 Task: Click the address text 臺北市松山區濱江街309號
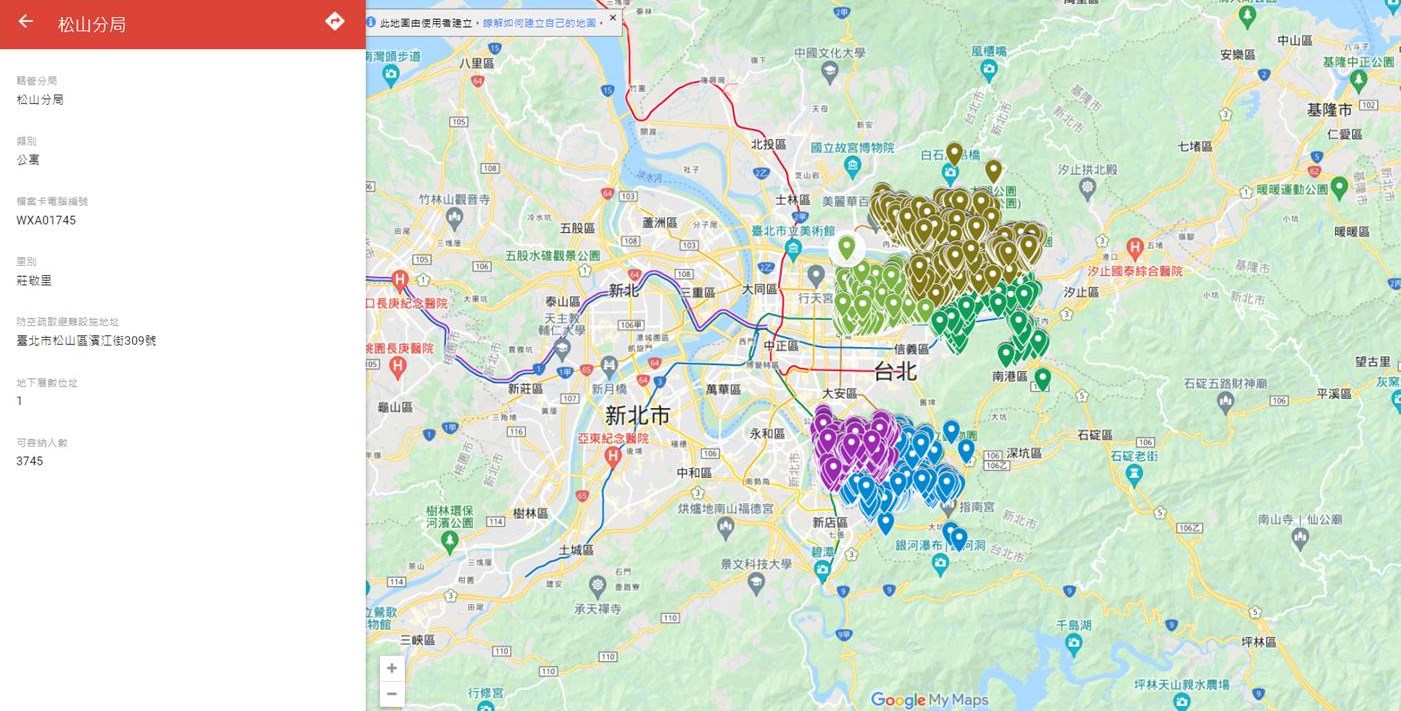pyautogui.click(x=86, y=341)
